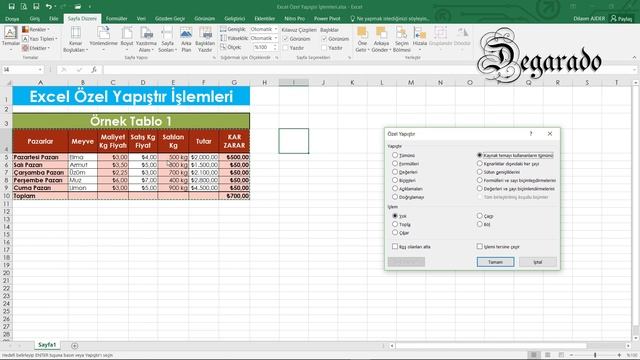This screenshot has width=640, height=360.
Task: Switch to Formüller tab
Action: pos(116,18)
